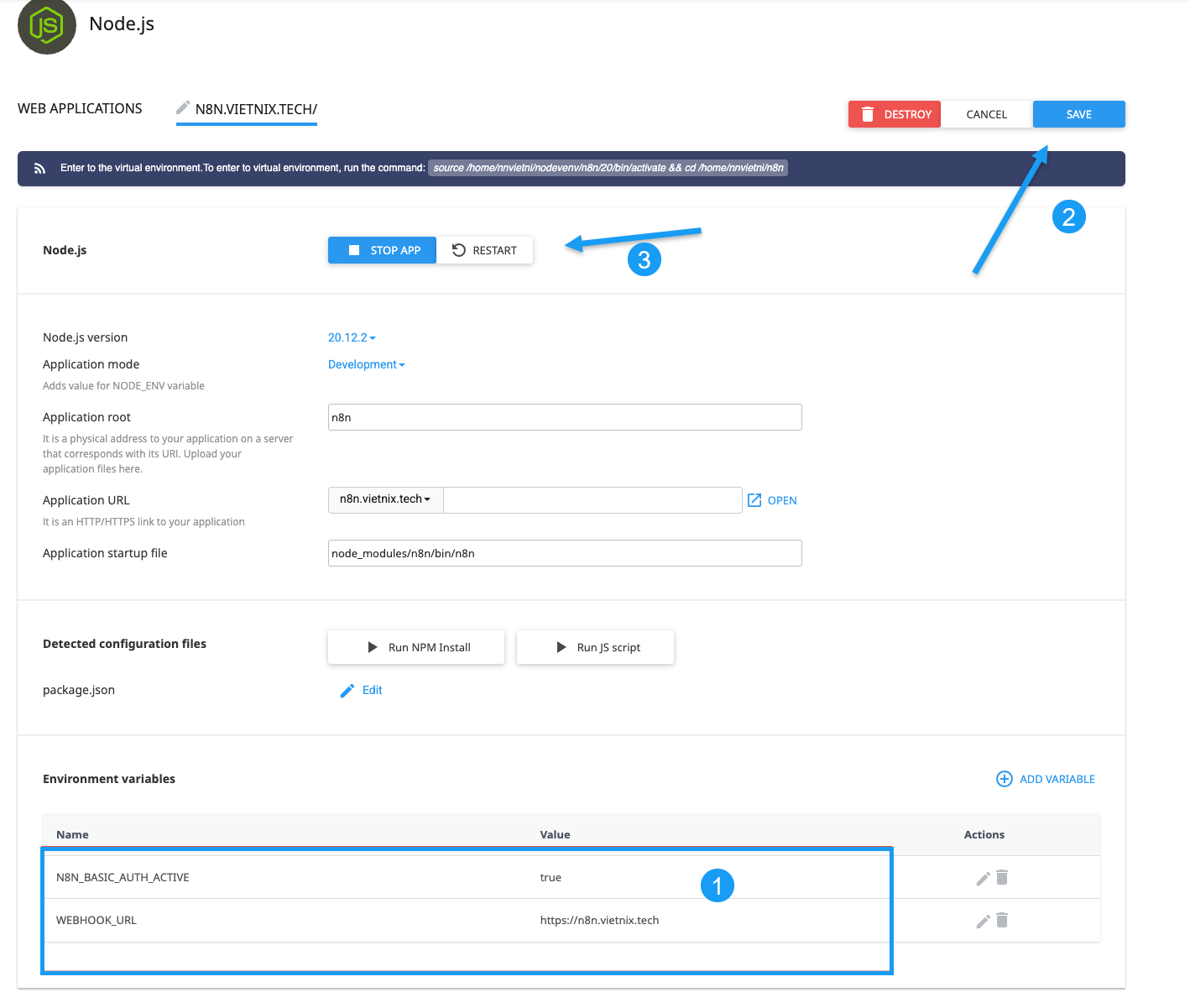The height and width of the screenshot is (1008, 1190).
Task: Click the Node.js logo icon
Action: pos(47,26)
